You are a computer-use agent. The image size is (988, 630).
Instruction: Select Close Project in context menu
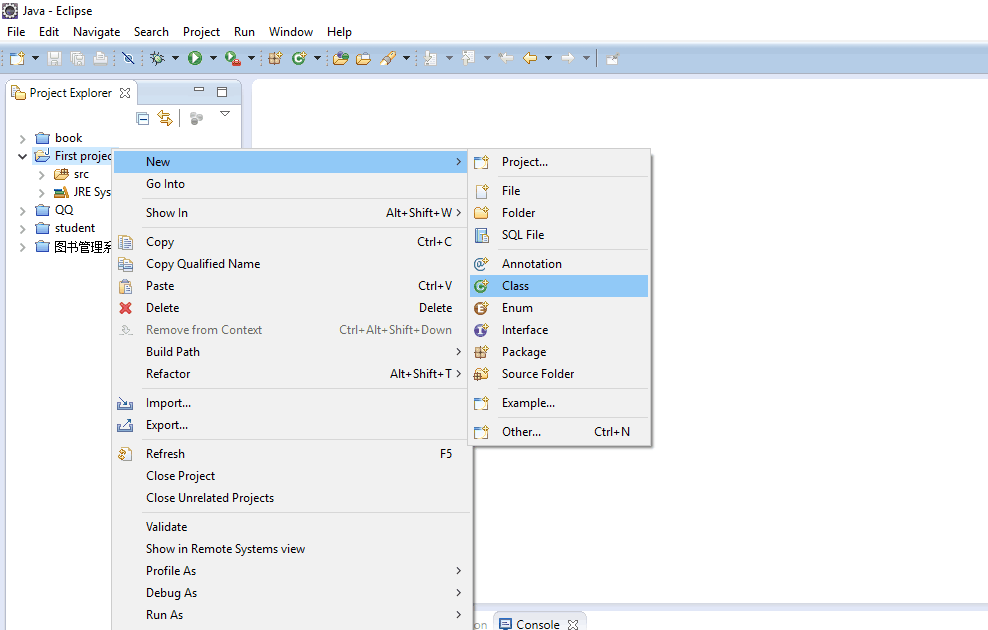(290, 476)
